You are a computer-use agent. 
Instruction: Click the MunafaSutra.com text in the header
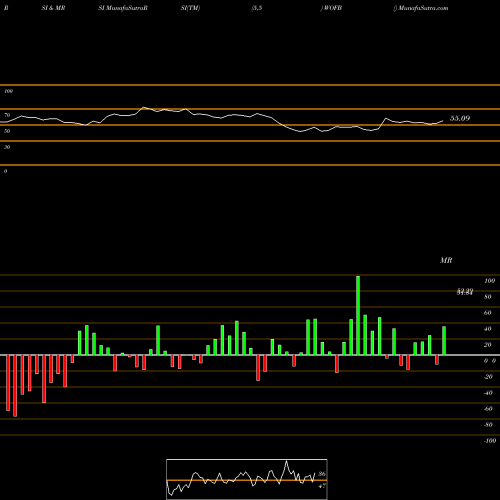tap(423, 8)
